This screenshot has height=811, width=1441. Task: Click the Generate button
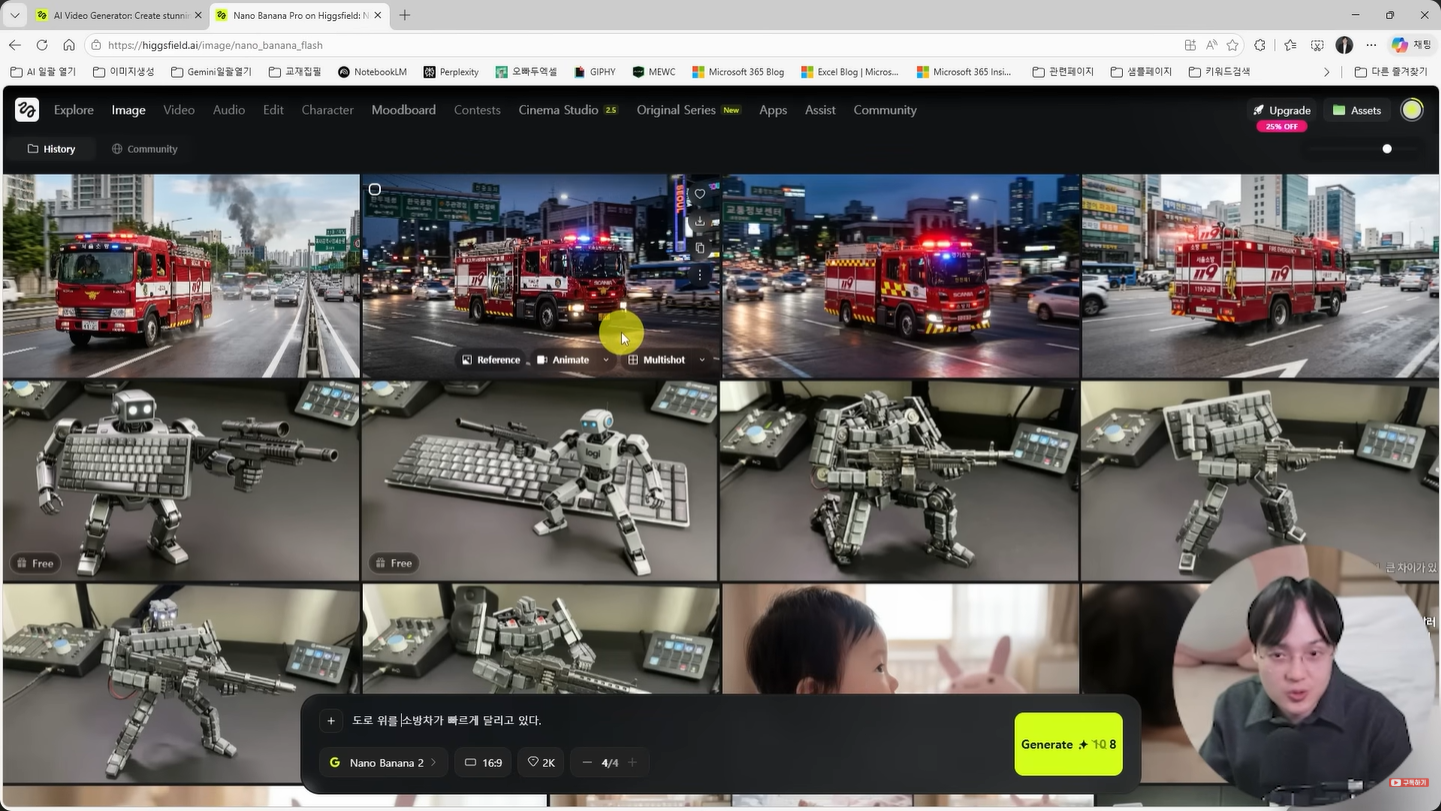[x=1068, y=744]
